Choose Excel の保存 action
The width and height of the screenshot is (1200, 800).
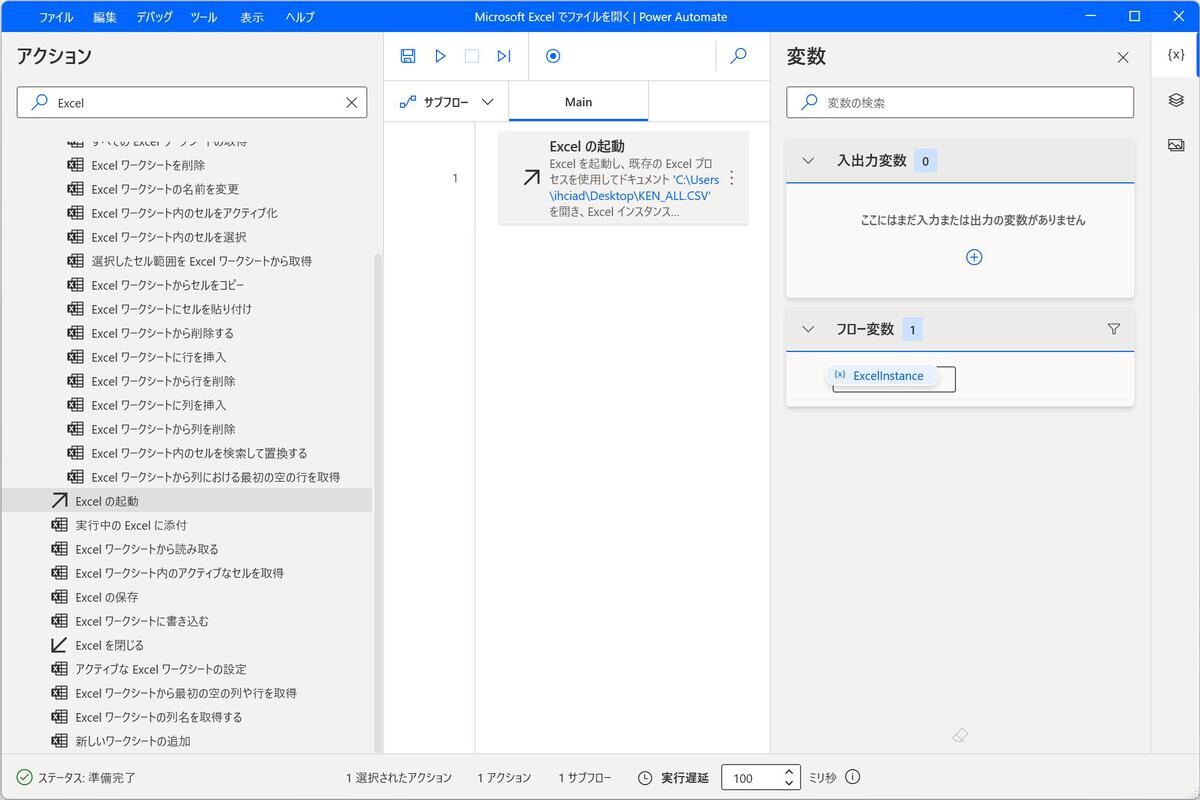tap(106, 597)
